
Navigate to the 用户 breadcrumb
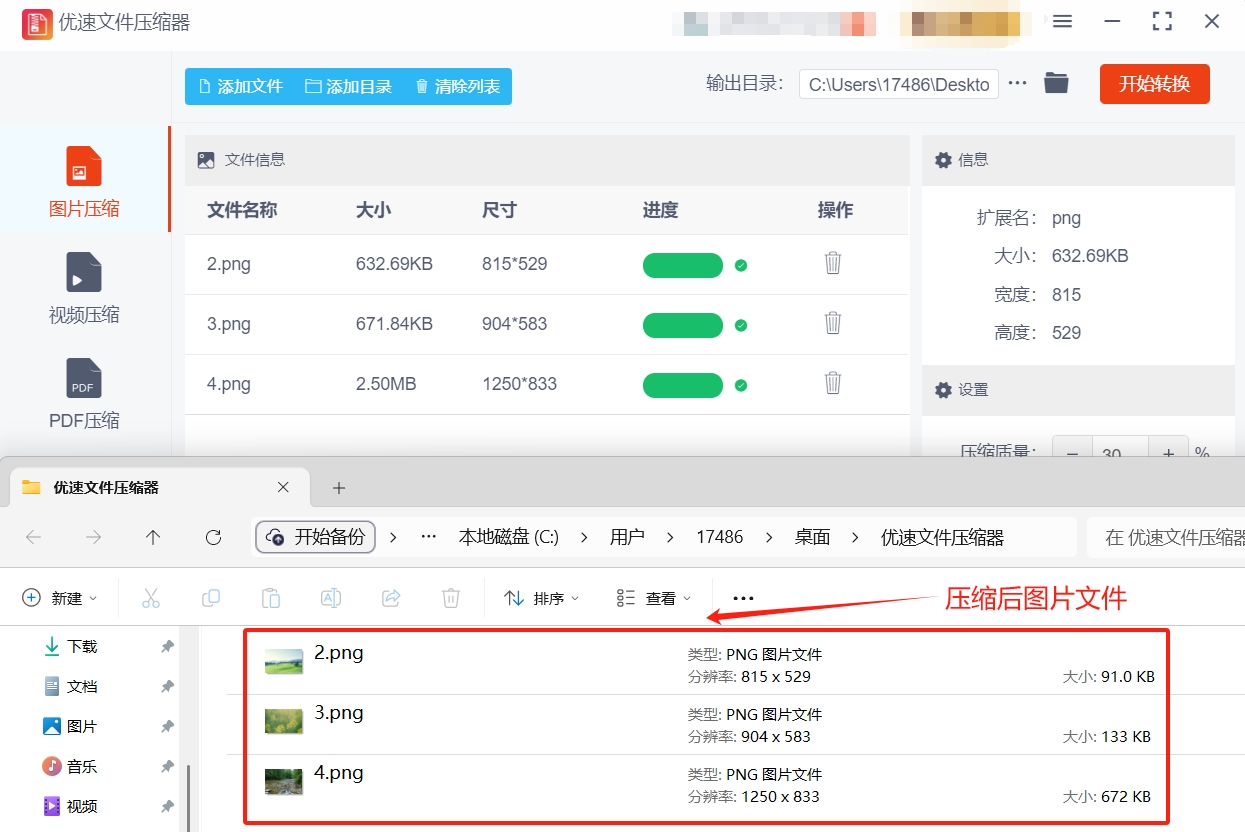[x=627, y=537]
